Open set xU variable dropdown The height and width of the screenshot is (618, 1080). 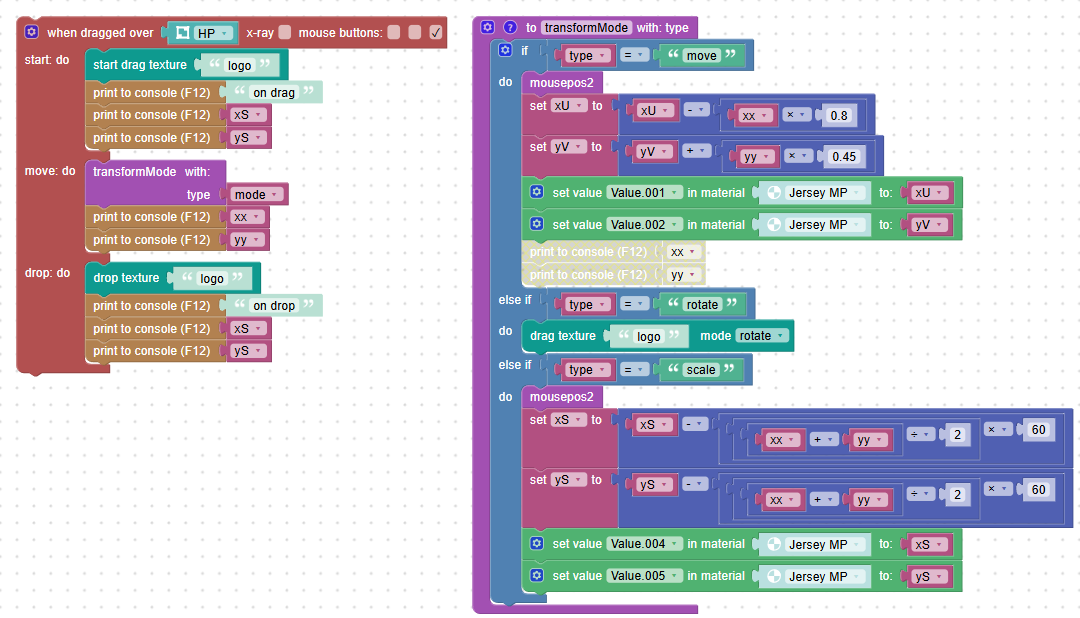pos(570,105)
